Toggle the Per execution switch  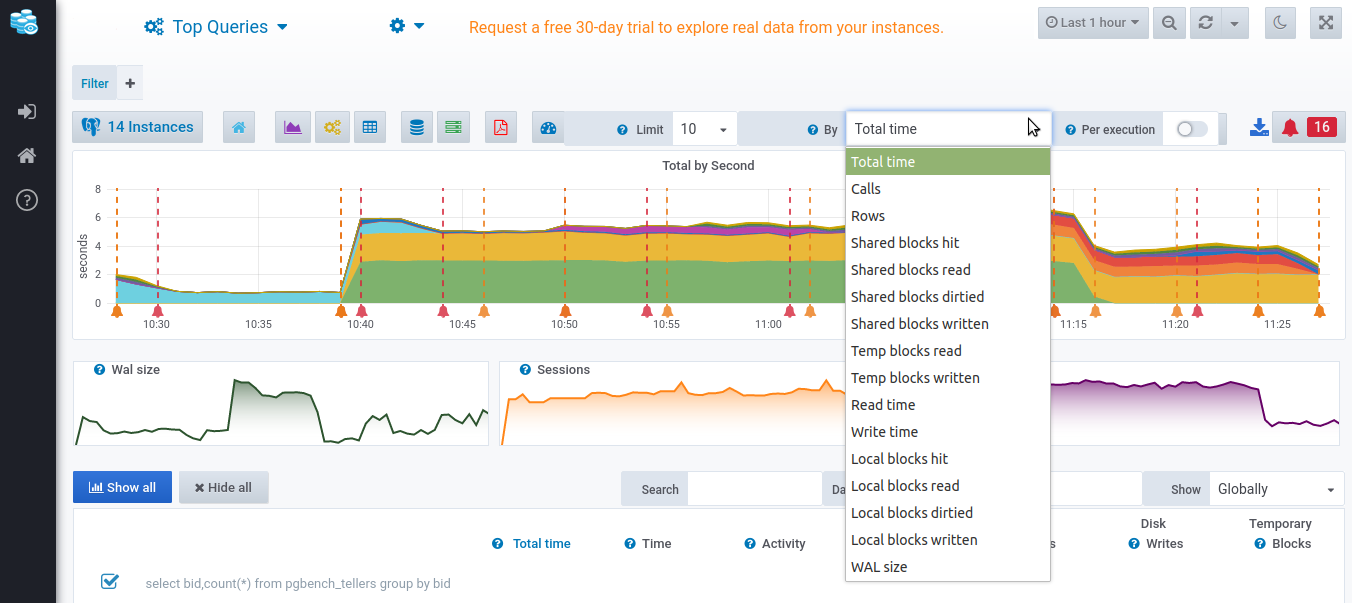(1191, 129)
